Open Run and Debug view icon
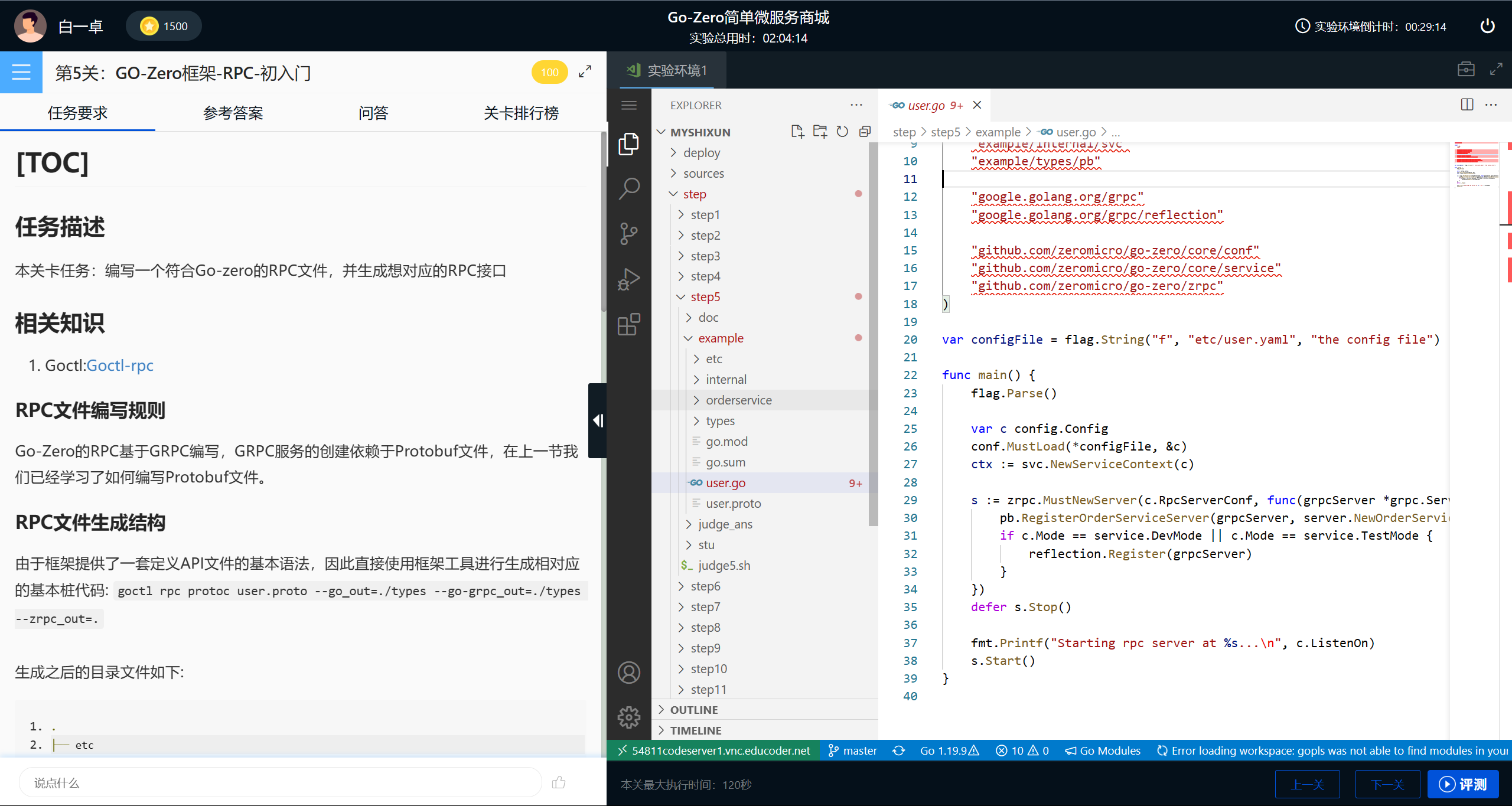Image resolution: width=1512 pixels, height=806 pixels. tap(628, 279)
